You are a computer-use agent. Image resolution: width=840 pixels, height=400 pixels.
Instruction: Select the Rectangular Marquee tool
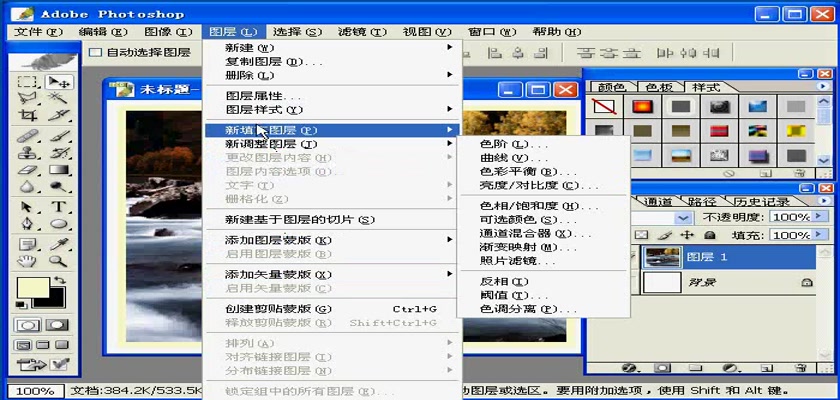click(27, 82)
